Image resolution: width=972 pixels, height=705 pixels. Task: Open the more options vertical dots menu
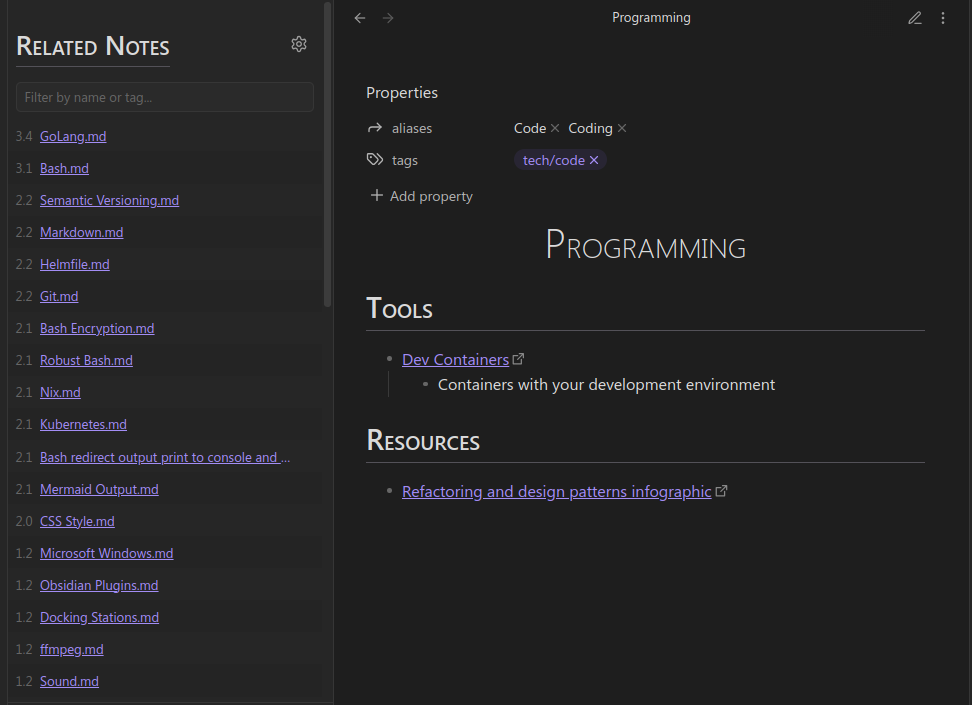click(943, 18)
